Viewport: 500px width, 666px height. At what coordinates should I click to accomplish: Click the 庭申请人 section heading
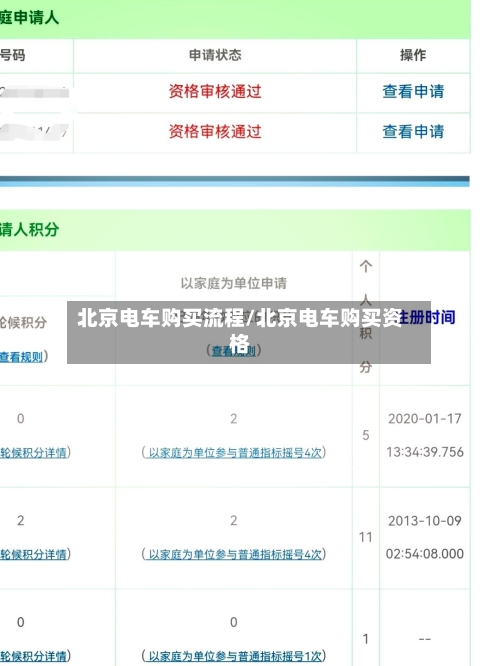[x=29, y=18]
